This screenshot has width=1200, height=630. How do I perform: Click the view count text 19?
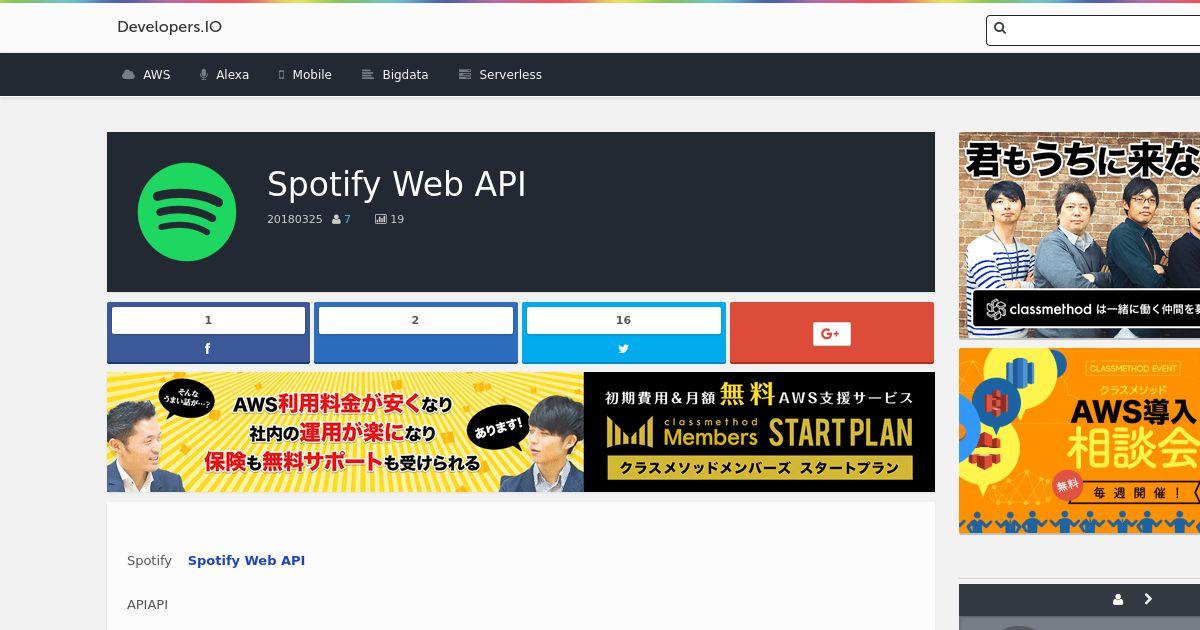coord(397,219)
